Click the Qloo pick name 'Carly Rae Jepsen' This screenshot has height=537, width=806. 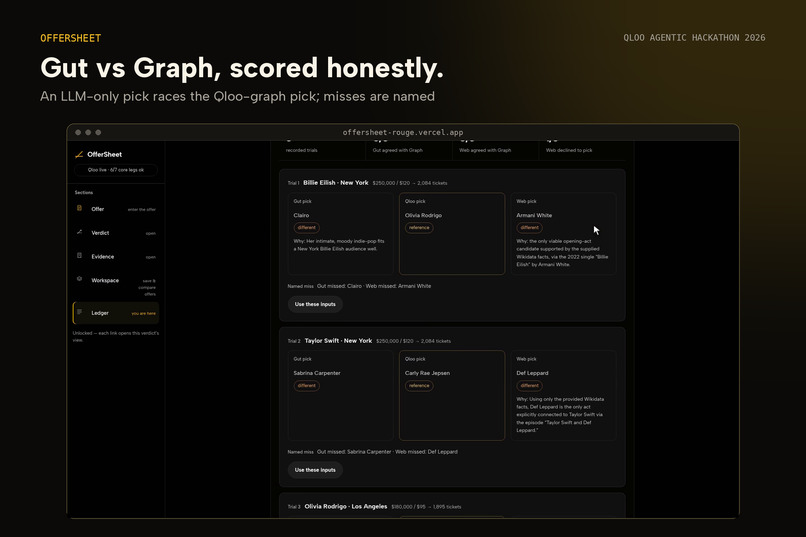pos(427,373)
